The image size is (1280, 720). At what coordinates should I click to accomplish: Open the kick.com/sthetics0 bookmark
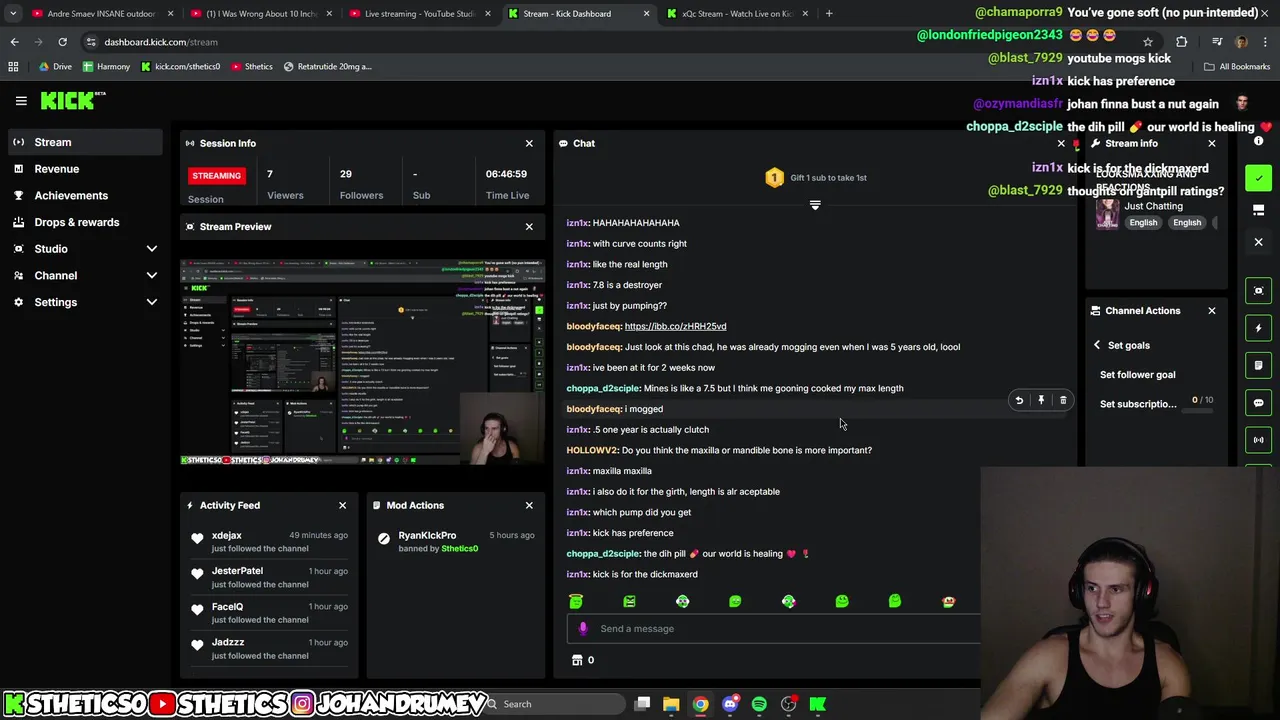coord(180,67)
